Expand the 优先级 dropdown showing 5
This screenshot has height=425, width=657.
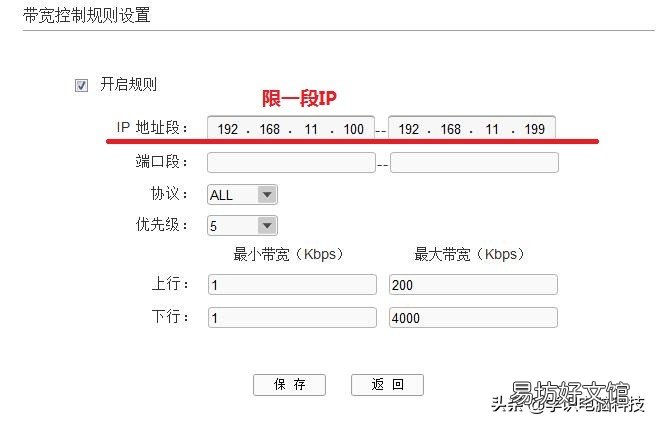click(x=242, y=225)
